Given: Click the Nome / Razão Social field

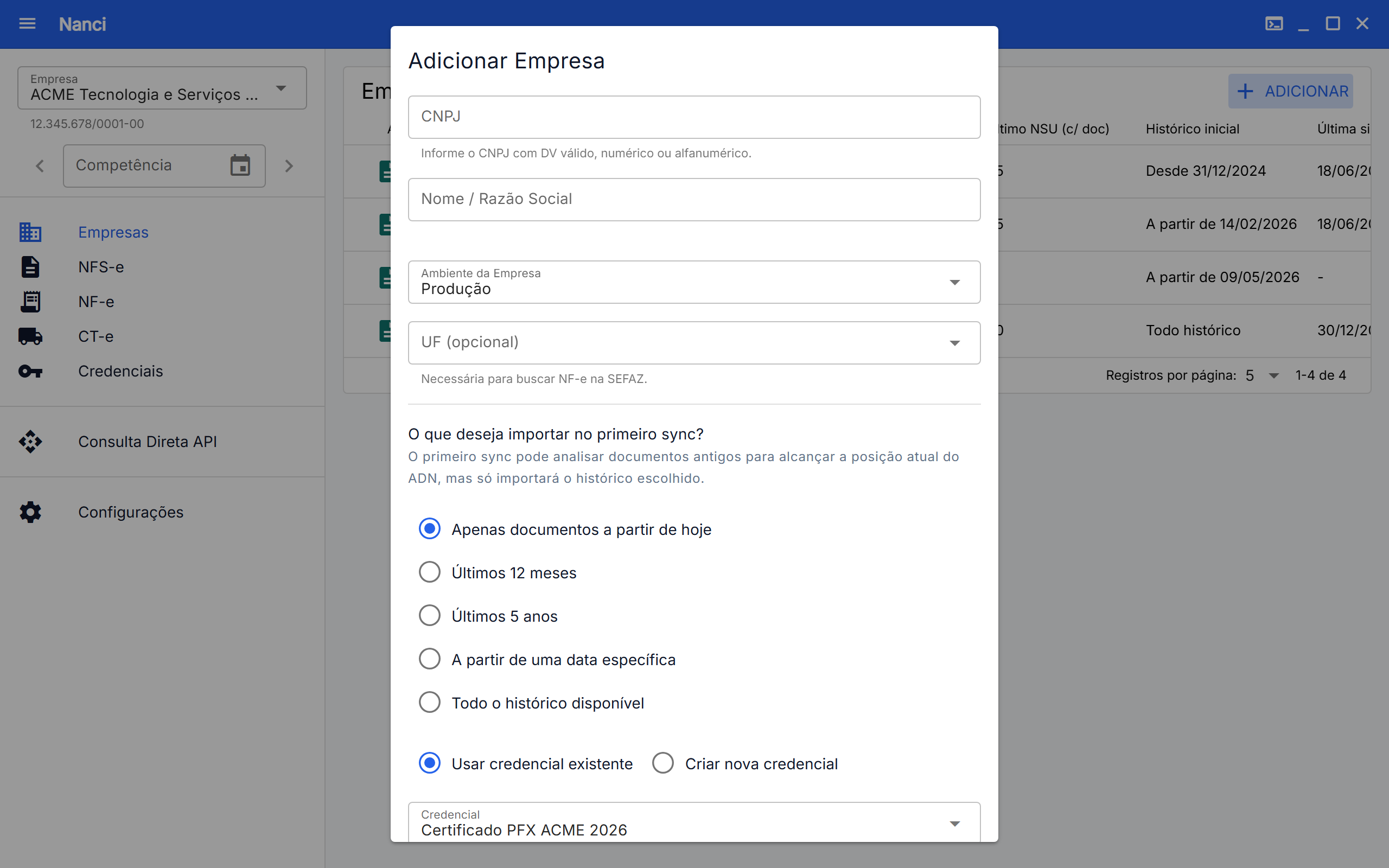Looking at the screenshot, I should point(694,199).
